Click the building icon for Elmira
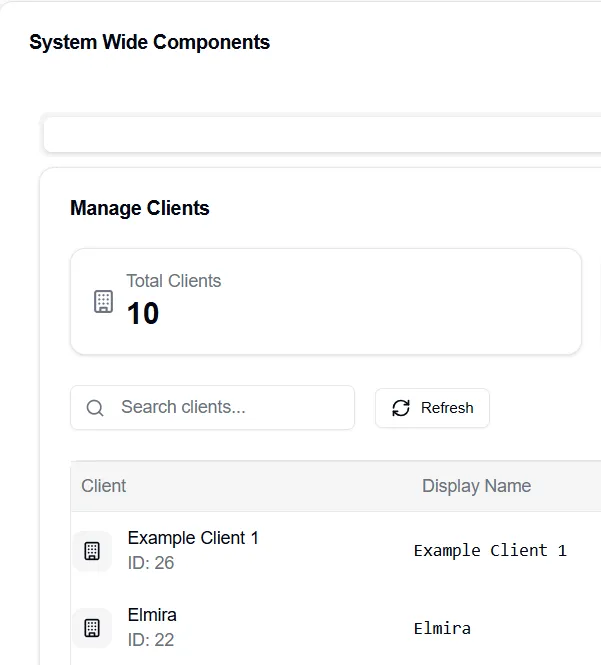601x665 pixels. pyautogui.click(x=92, y=628)
